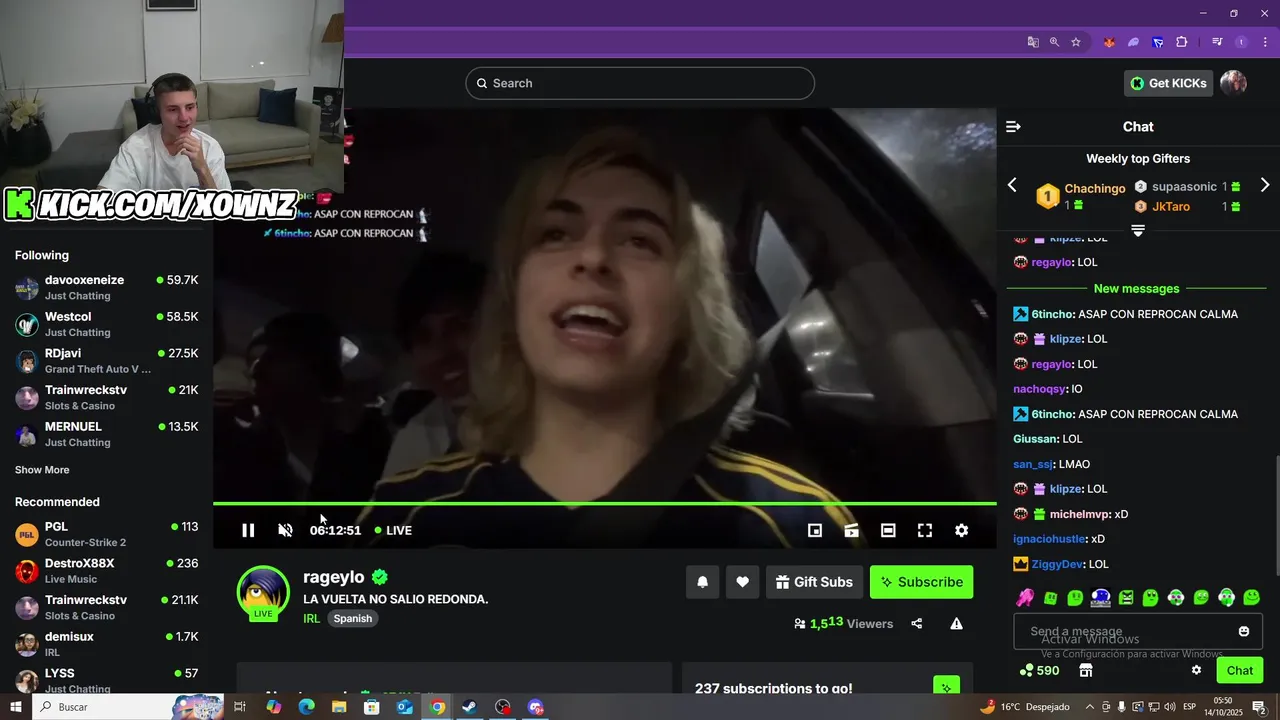The width and height of the screenshot is (1280, 720).
Task: Toggle notifications bell for rageylo
Action: coord(702,582)
